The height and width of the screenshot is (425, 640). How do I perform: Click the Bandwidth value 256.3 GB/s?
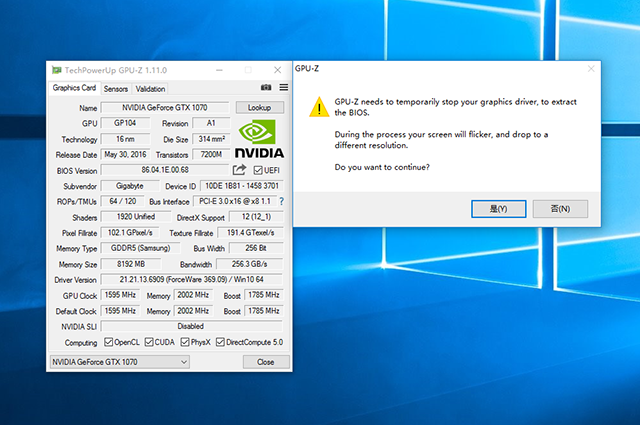tap(249, 264)
